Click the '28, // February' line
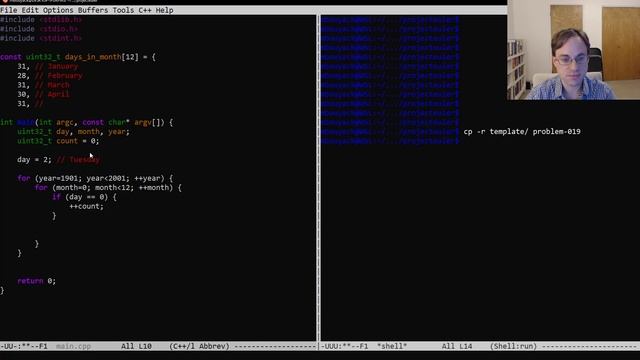640x360 pixels. pyautogui.click(x=50, y=76)
